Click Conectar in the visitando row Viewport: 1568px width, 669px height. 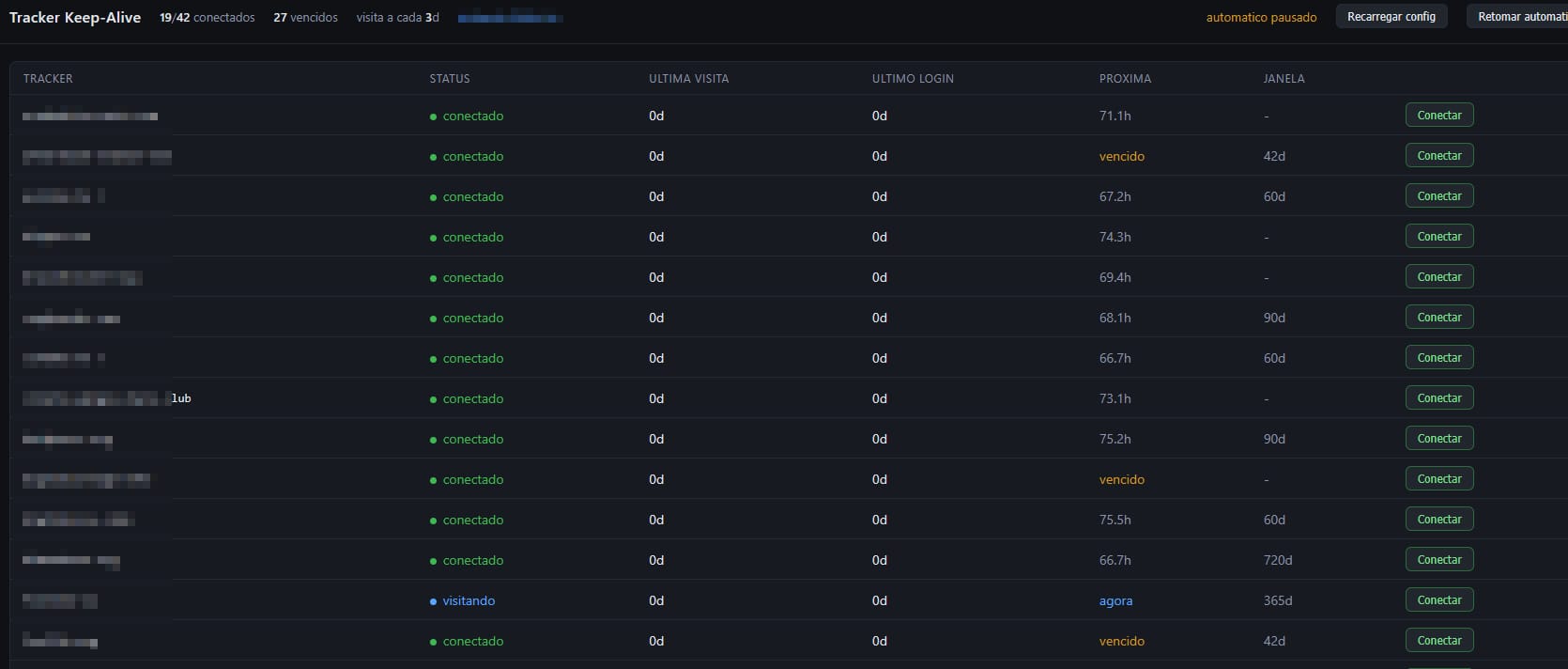1439,600
